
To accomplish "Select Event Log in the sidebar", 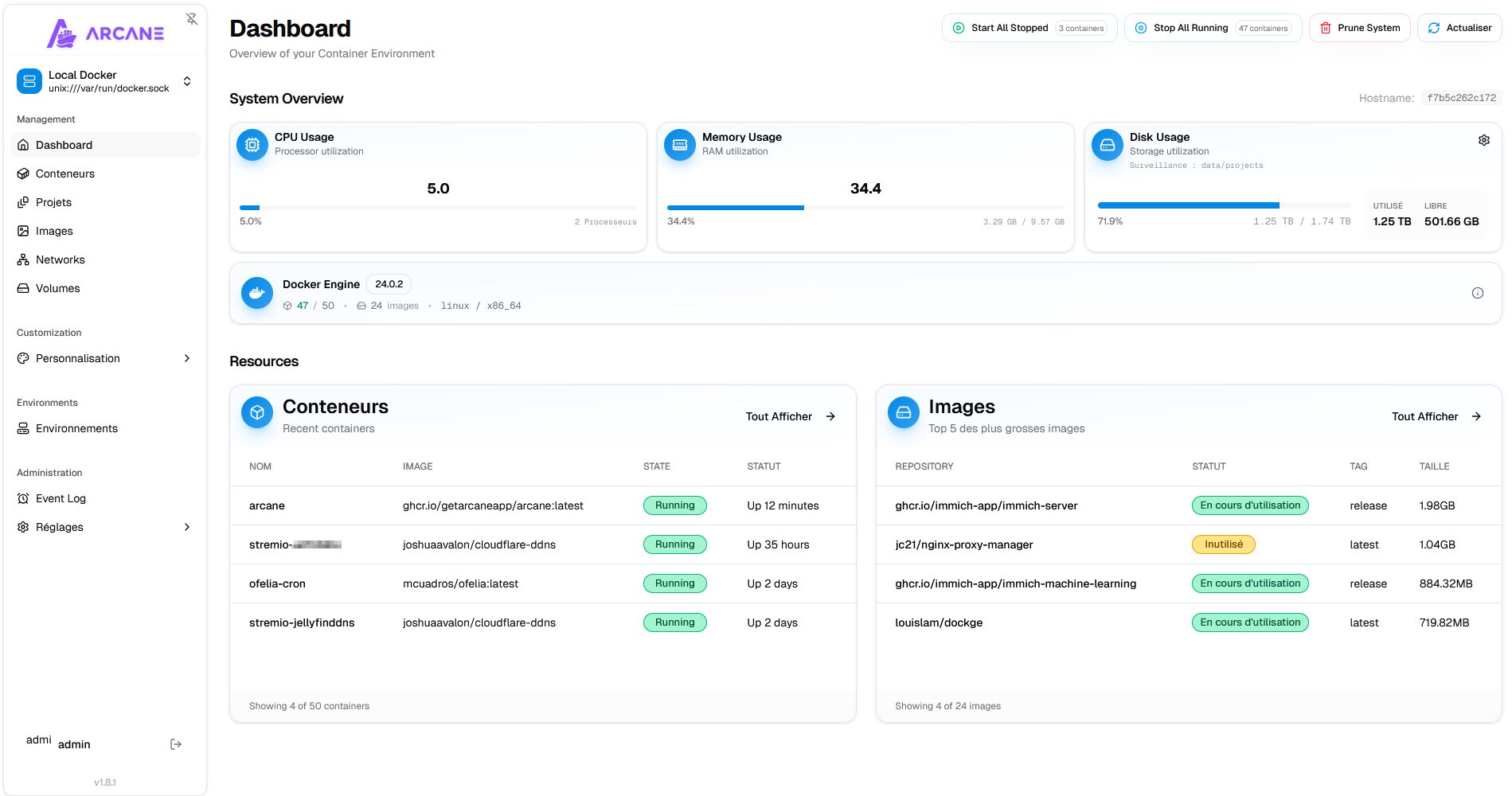I will click(x=61, y=498).
